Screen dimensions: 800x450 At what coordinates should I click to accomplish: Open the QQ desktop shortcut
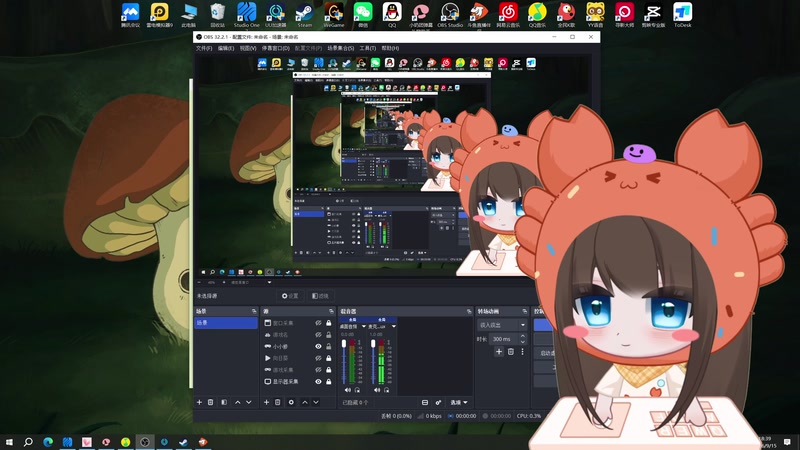click(392, 15)
